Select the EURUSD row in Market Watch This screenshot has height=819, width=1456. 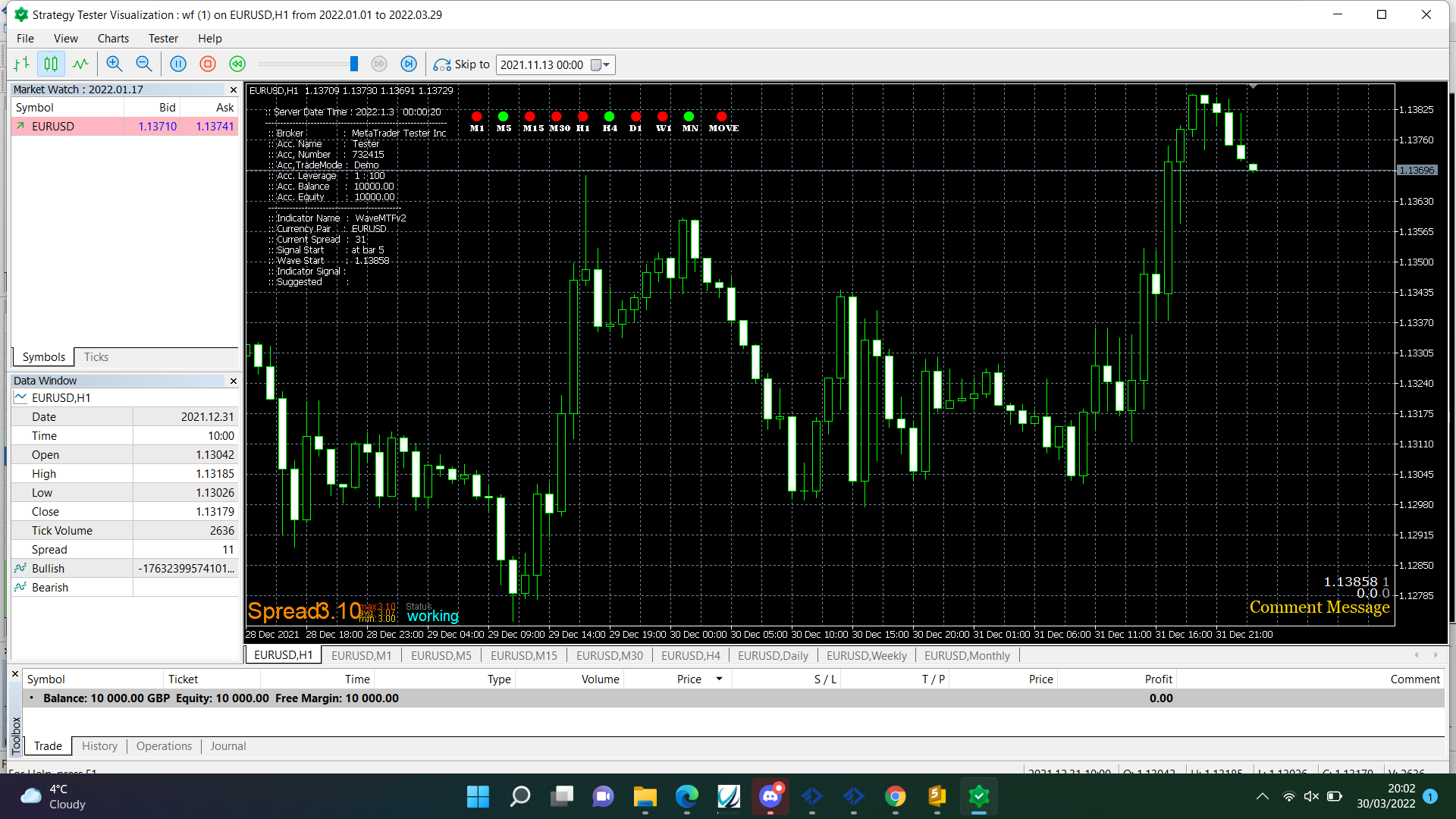[x=125, y=127]
